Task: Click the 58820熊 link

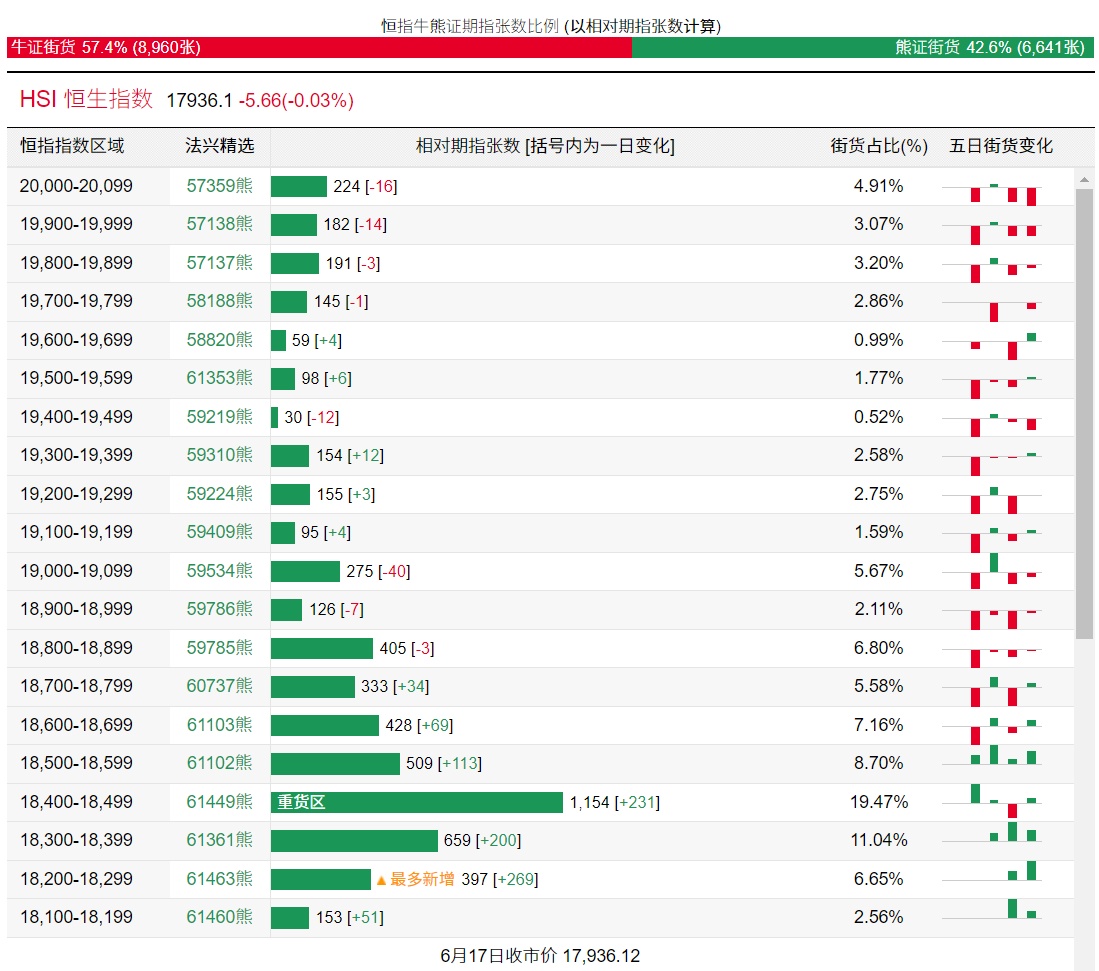Action: (219, 340)
